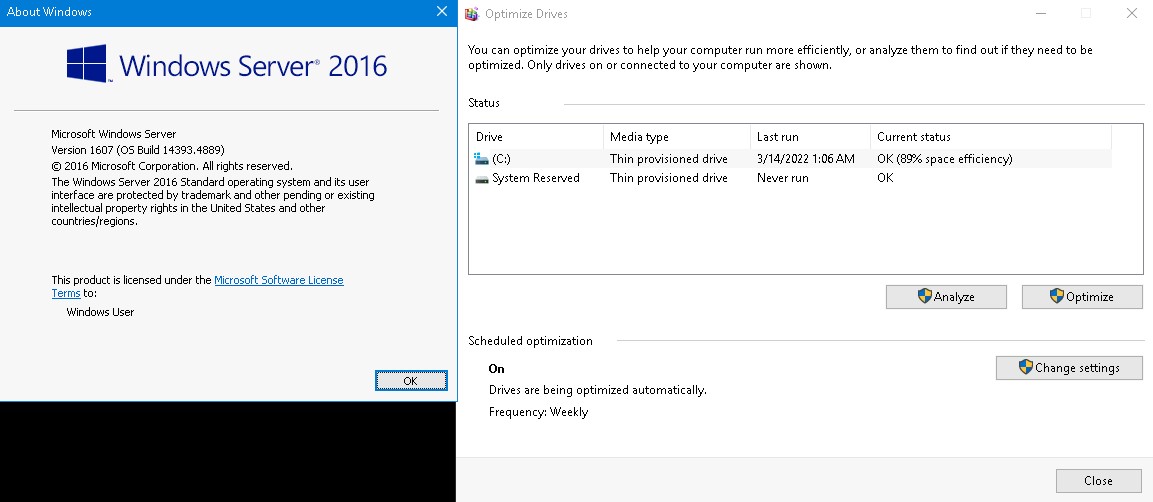Click the Windows logo in About Windows
This screenshot has height=502, width=1153.
click(87, 63)
